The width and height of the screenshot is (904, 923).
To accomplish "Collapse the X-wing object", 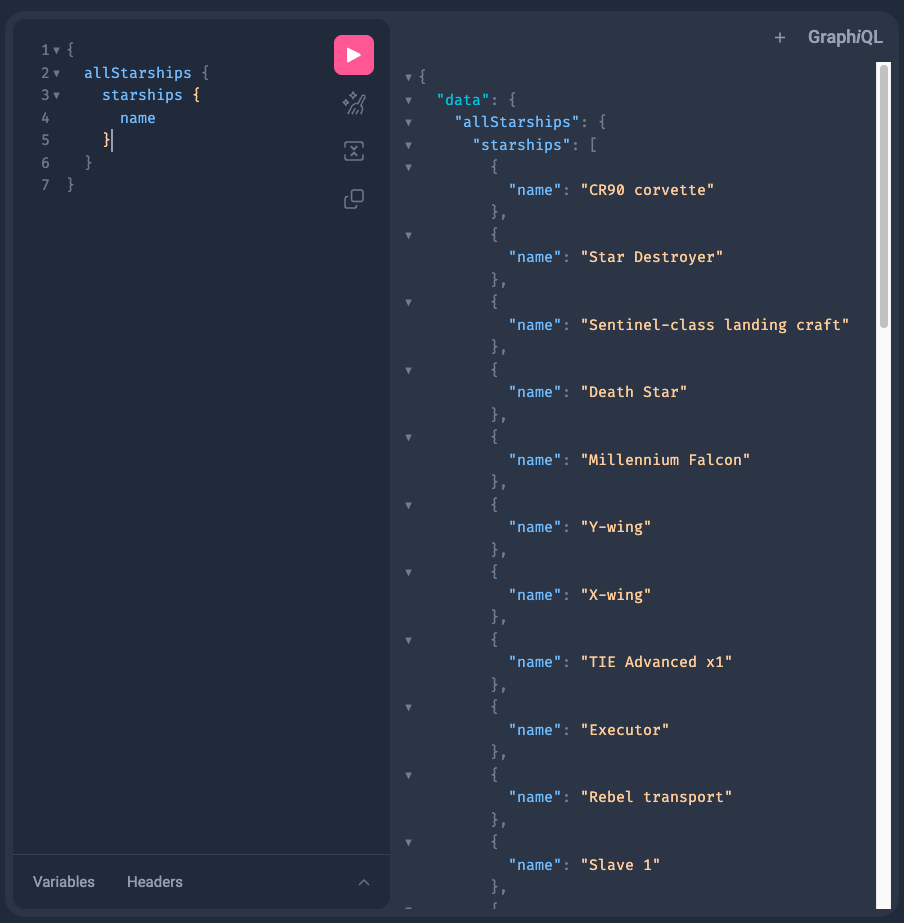I will tap(408, 572).
